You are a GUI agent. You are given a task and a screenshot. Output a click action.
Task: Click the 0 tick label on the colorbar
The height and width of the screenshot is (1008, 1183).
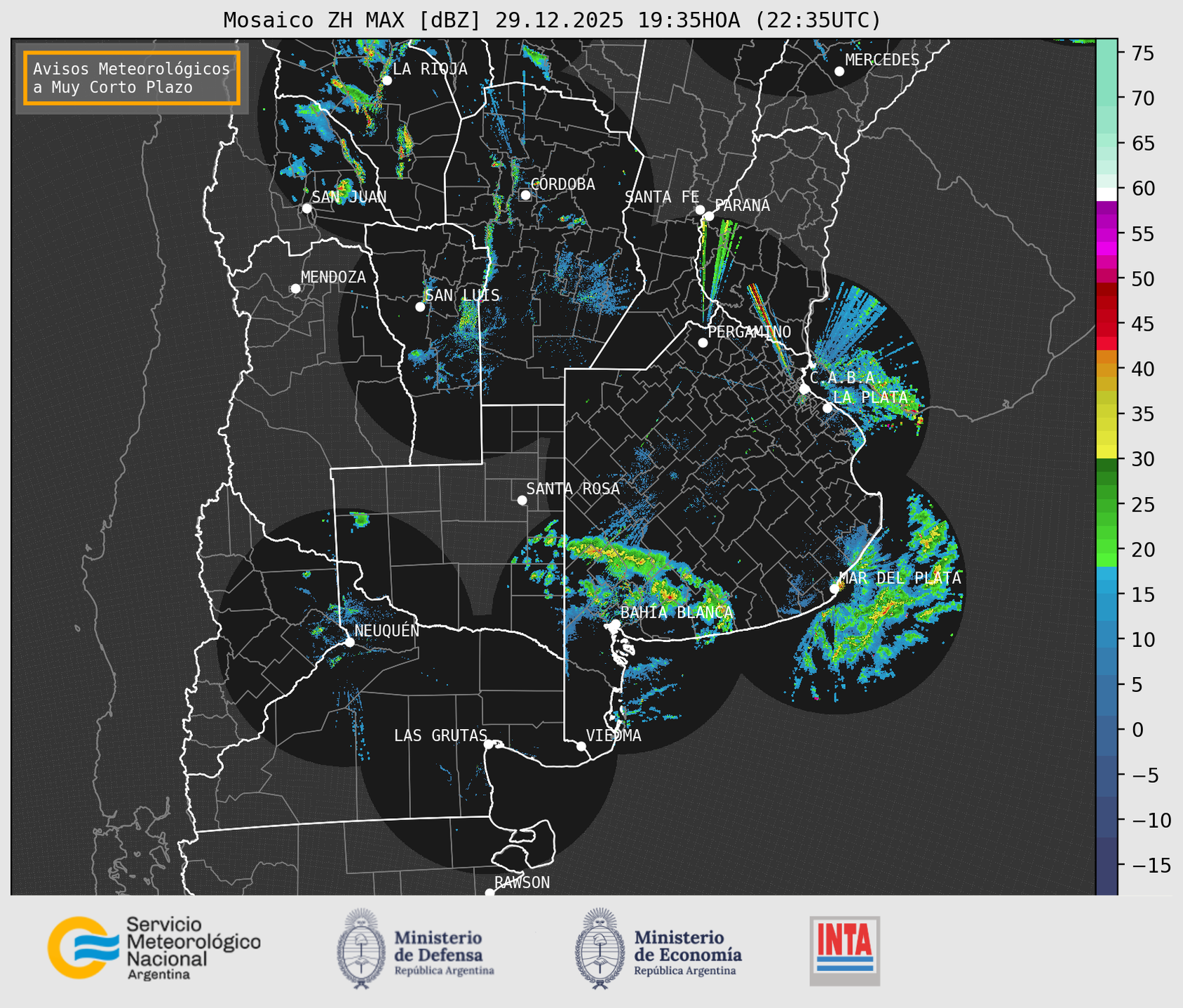click(1137, 730)
